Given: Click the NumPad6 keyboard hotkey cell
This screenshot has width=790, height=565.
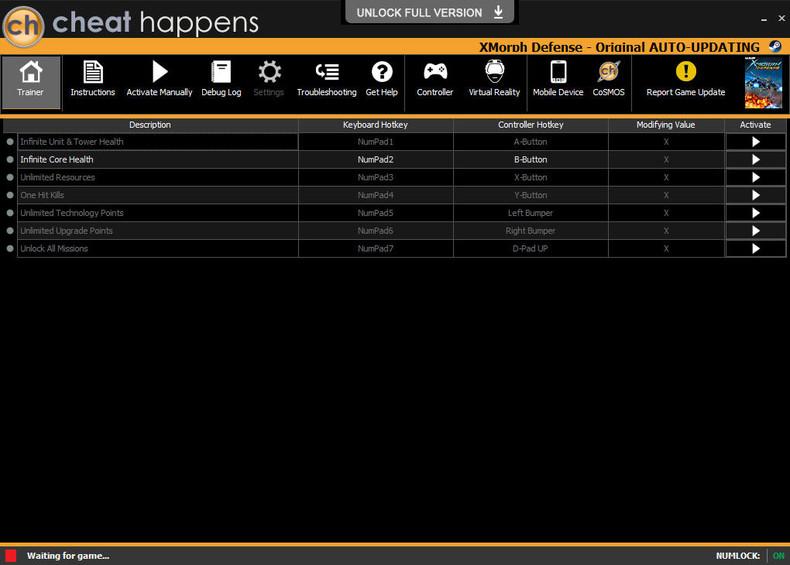Looking at the screenshot, I should coord(375,231).
